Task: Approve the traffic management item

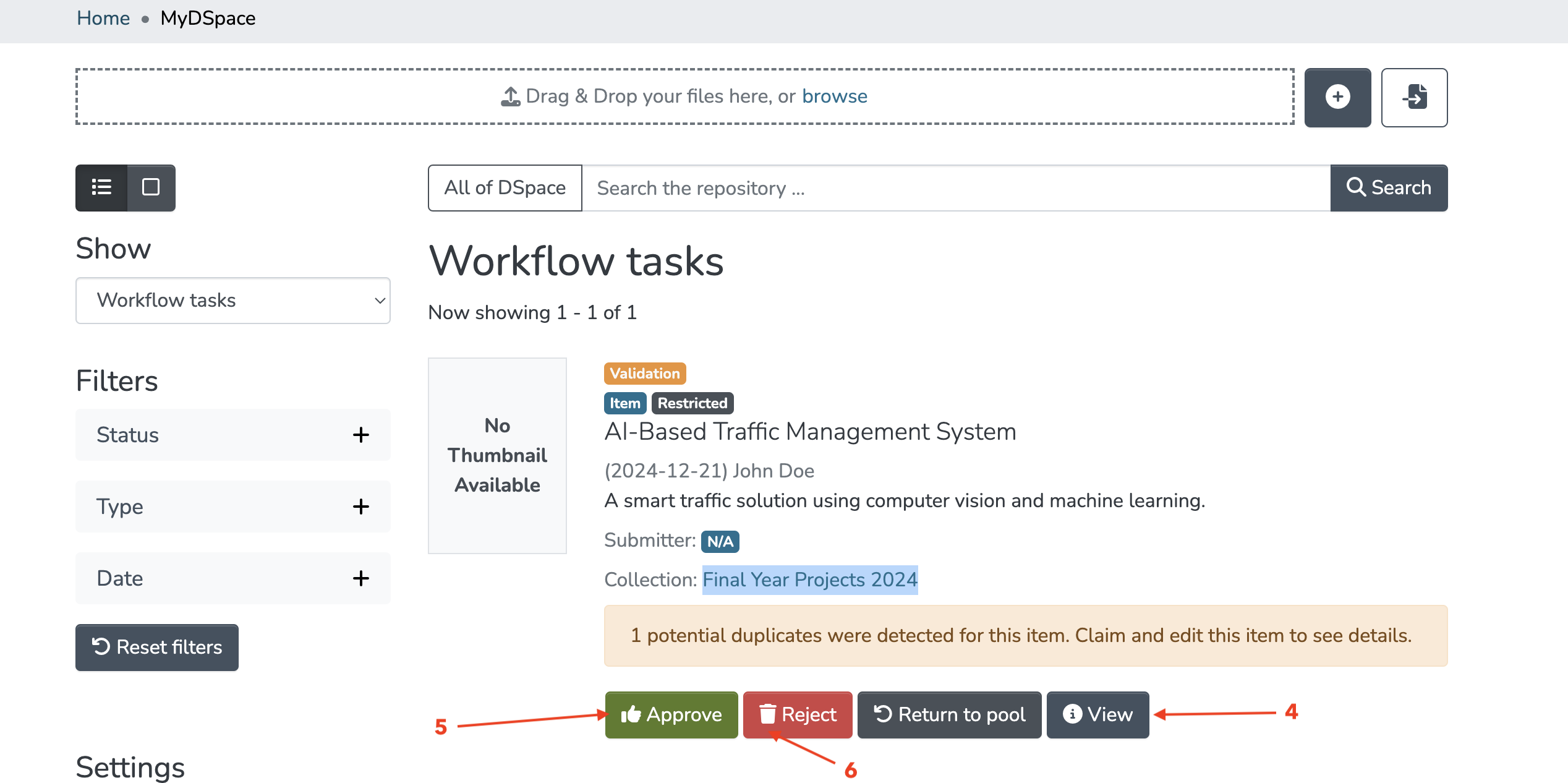Action: 671,714
